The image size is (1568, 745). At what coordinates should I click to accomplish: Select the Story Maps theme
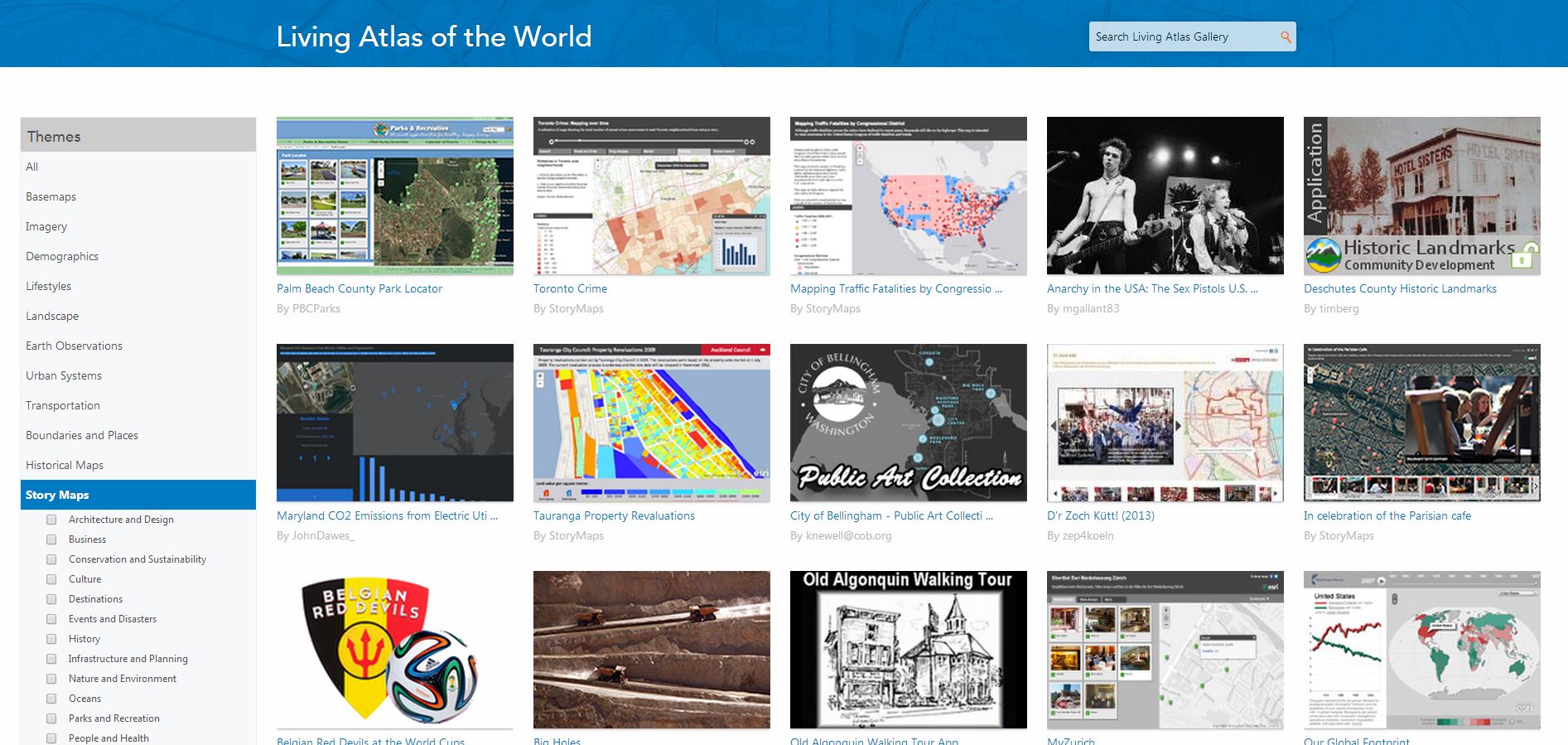(x=138, y=495)
